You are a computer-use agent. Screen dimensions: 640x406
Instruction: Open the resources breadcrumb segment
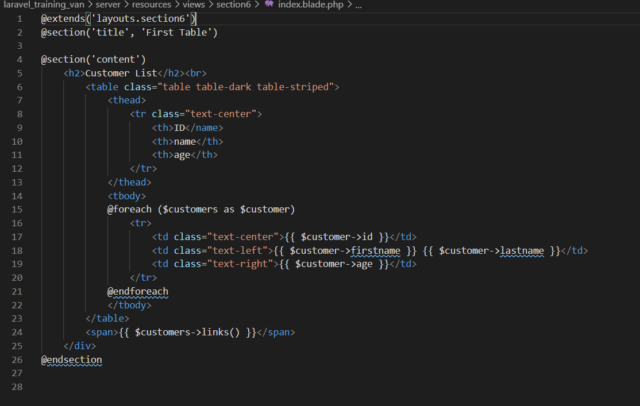151,5
